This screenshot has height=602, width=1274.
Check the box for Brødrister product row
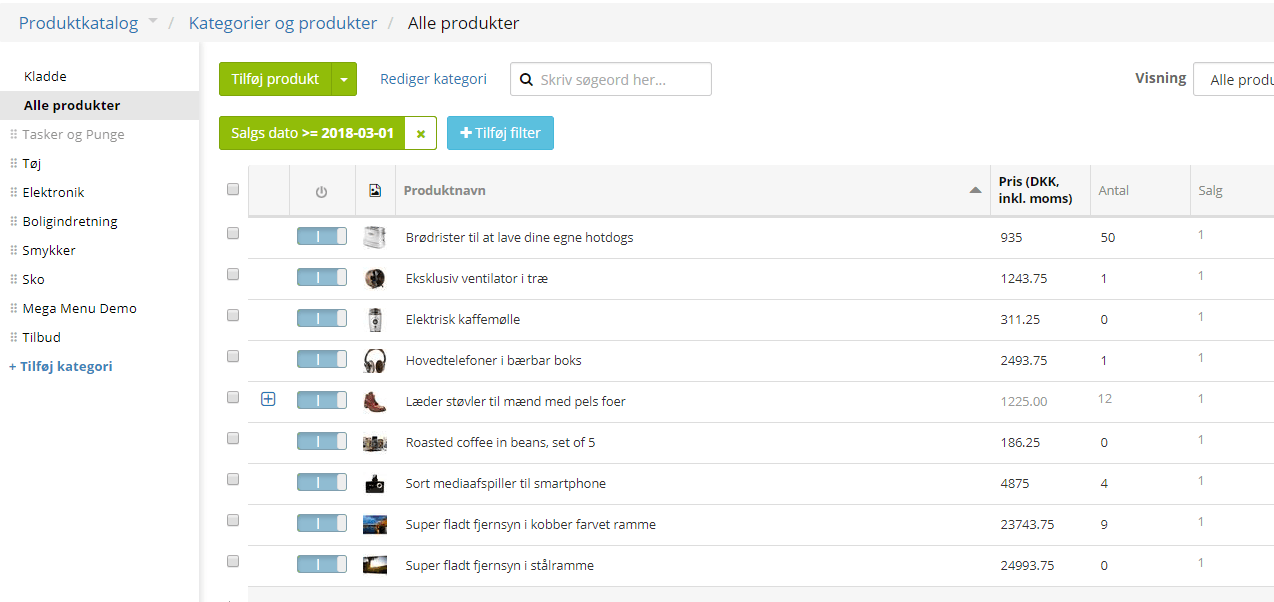pyautogui.click(x=233, y=233)
